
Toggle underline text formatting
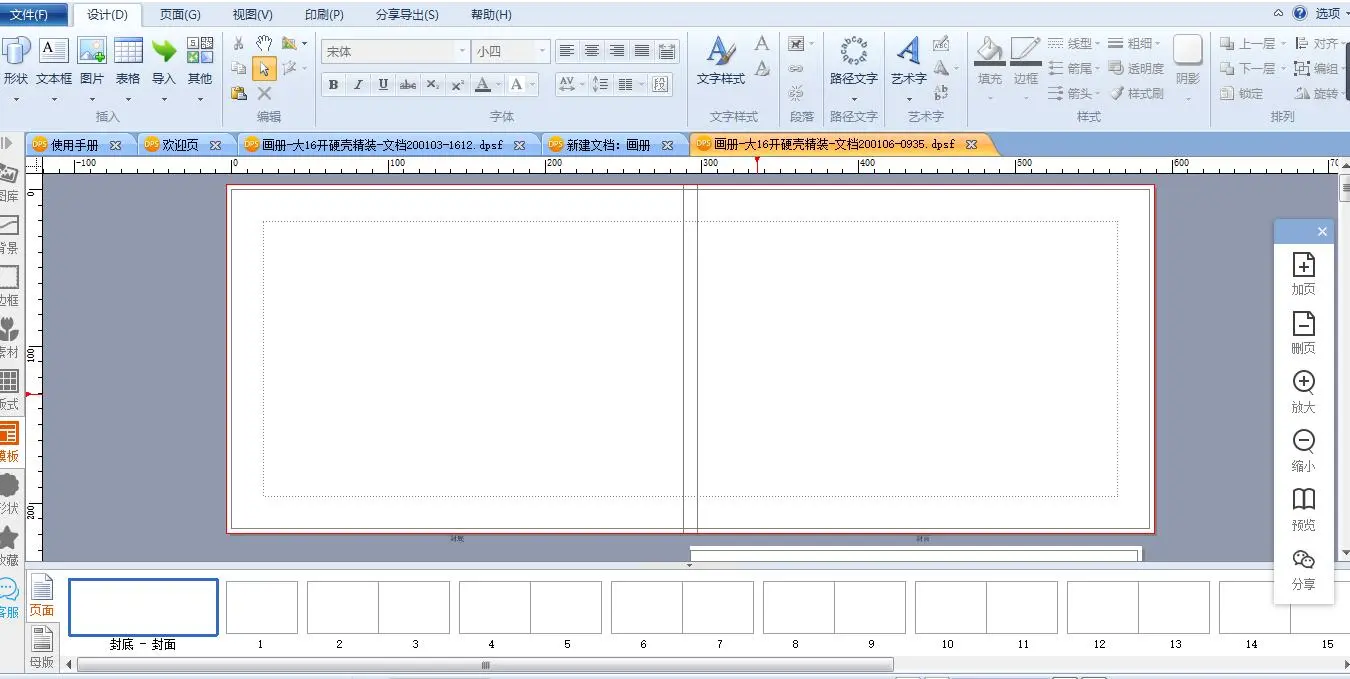coord(383,85)
